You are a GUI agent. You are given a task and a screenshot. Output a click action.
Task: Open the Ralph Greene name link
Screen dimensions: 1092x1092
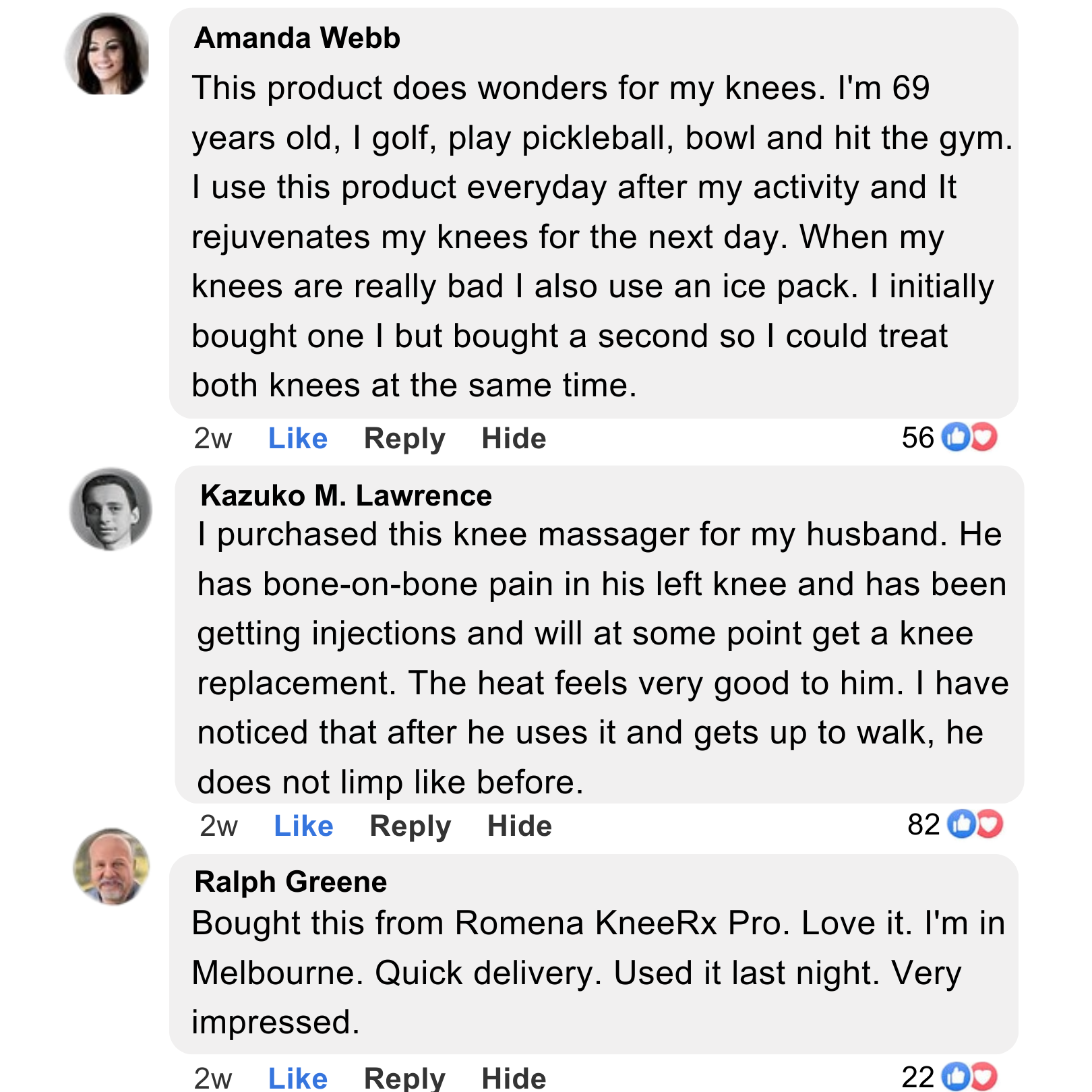(291, 882)
